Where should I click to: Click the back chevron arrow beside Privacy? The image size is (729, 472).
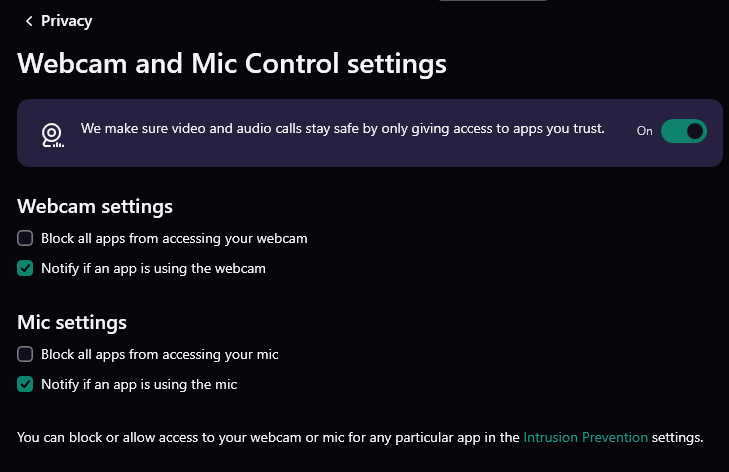(29, 21)
